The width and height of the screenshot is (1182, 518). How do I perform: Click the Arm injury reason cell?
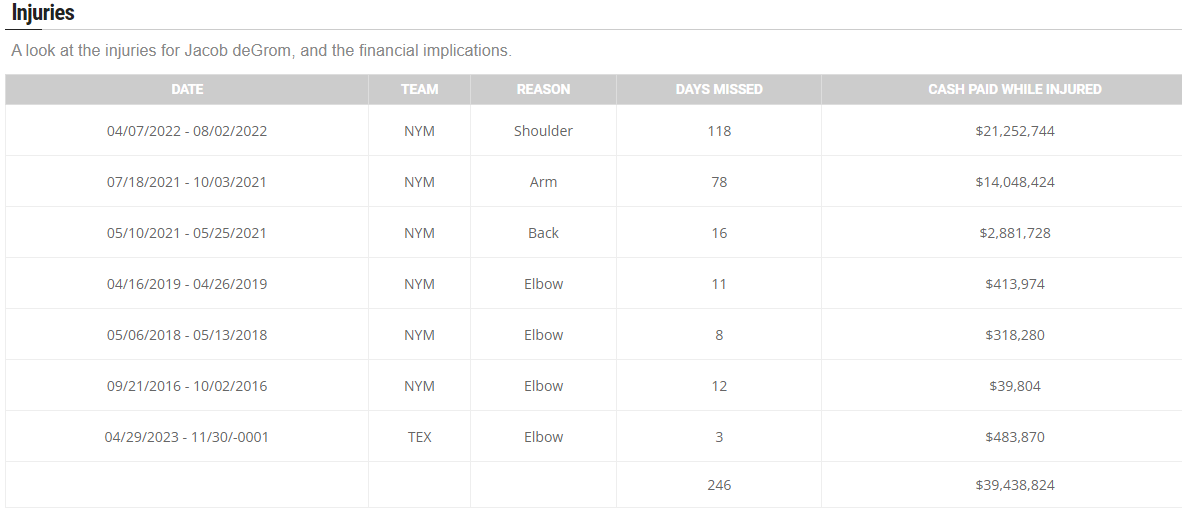coord(543,182)
